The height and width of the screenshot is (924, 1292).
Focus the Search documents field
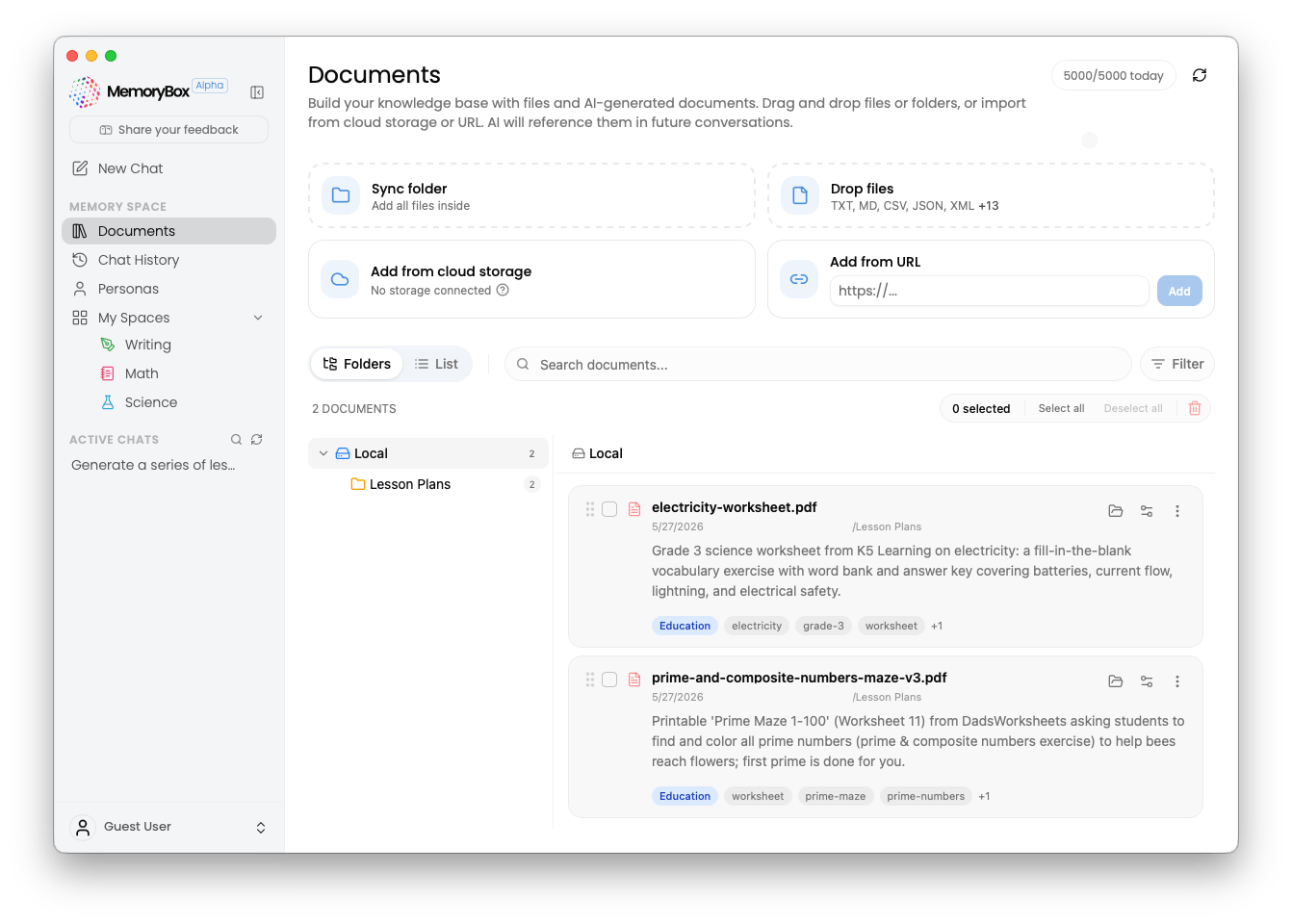coord(818,364)
